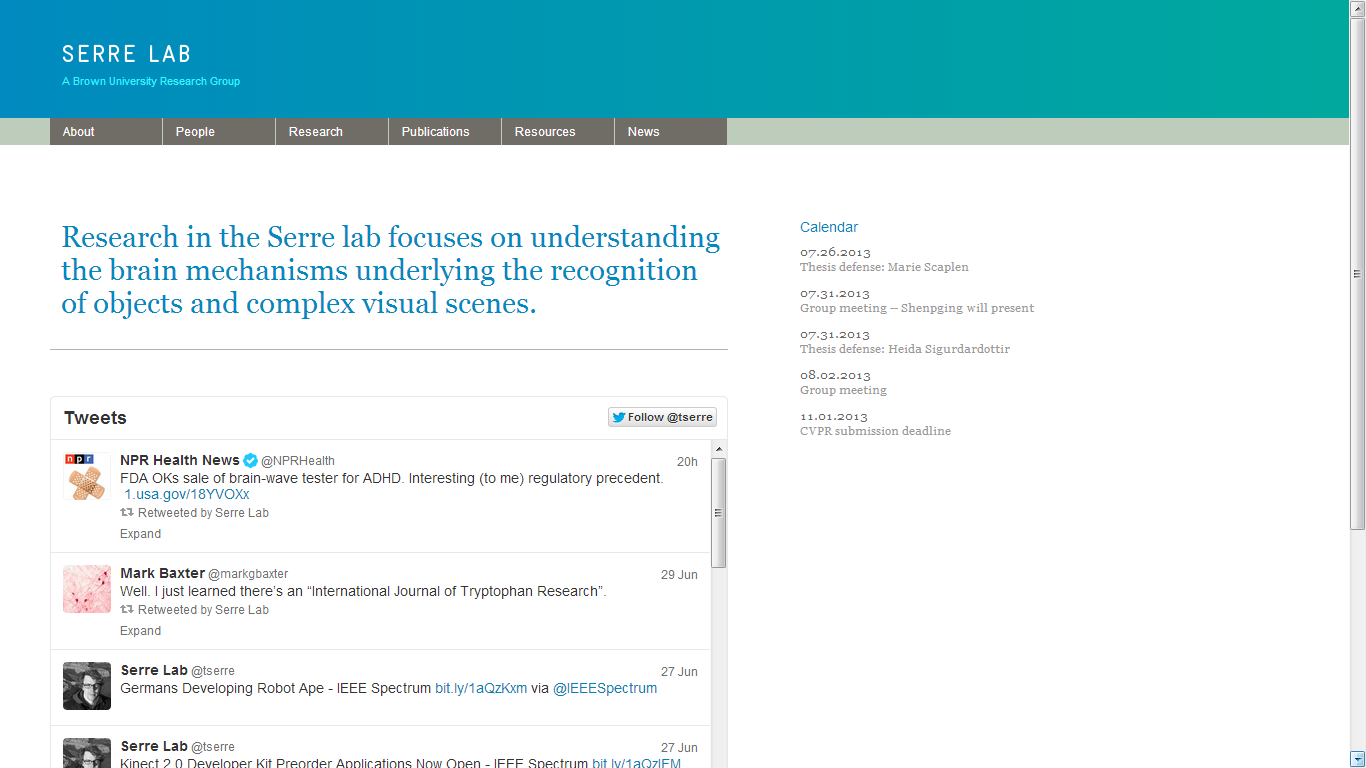Go to the Research page
The width and height of the screenshot is (1366, 768).
tap(316, 132)
